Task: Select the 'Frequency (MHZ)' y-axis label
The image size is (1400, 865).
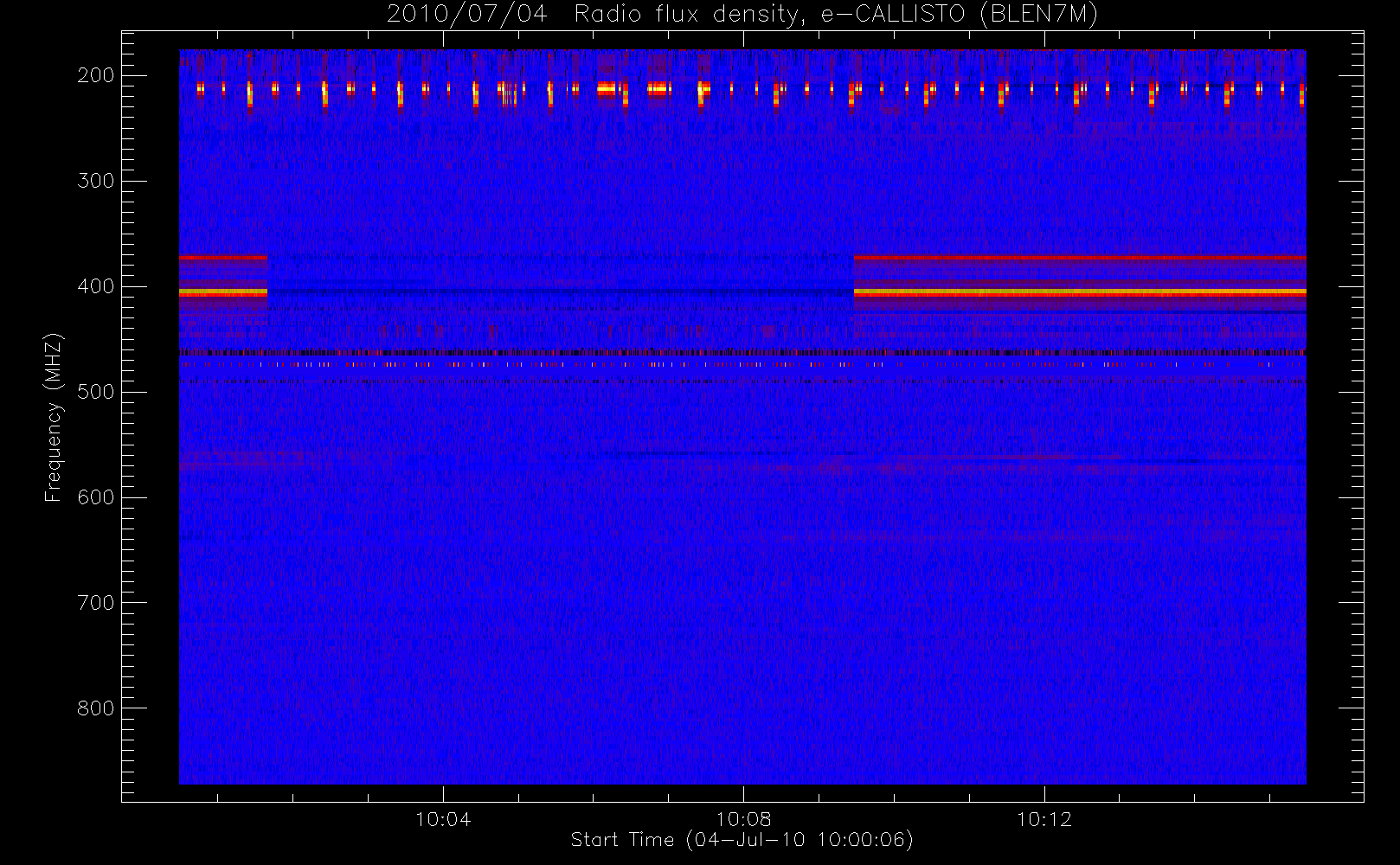Action: [x=54, y=417]
